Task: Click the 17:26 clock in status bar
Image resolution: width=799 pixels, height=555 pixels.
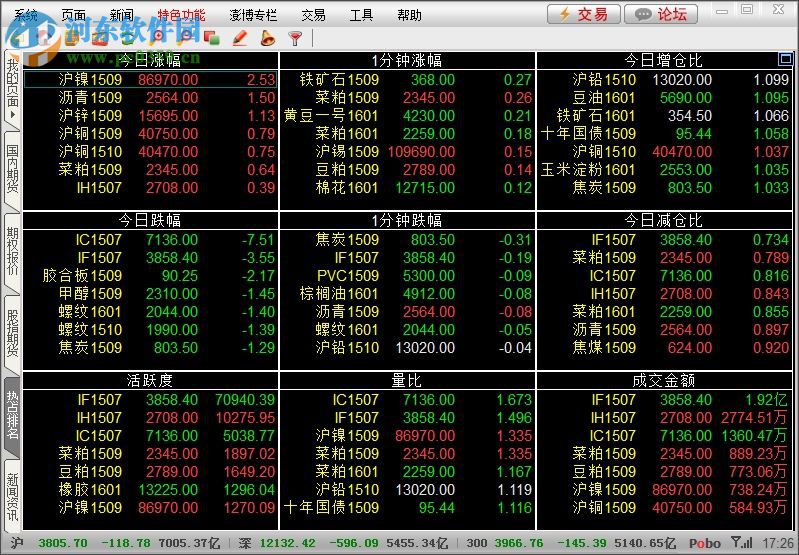Action: [778, 543]
